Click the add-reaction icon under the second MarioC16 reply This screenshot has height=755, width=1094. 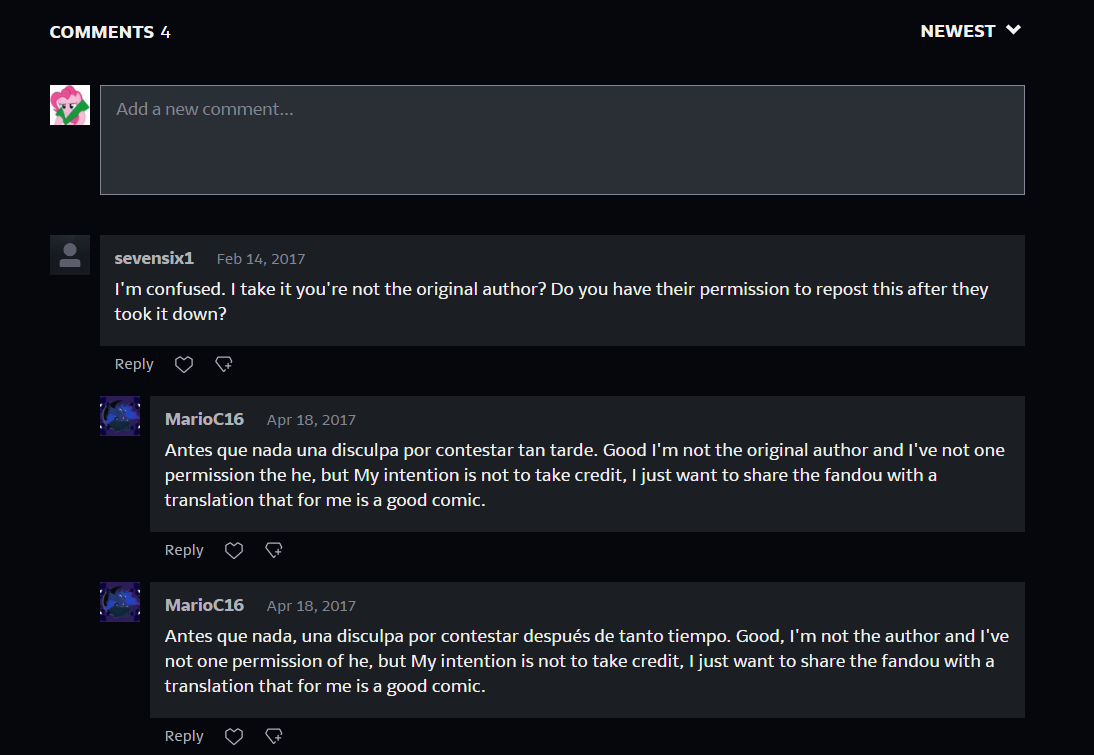[274, 737]
